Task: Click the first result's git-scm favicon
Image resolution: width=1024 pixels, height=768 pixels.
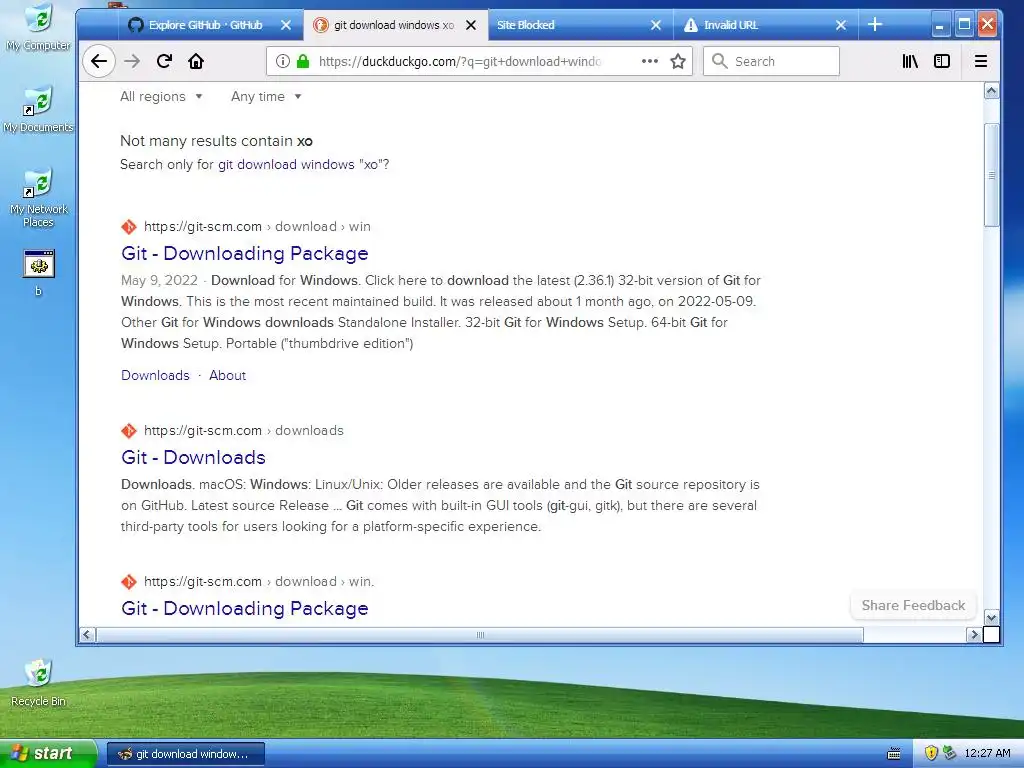Action: (x=129, y=227)
